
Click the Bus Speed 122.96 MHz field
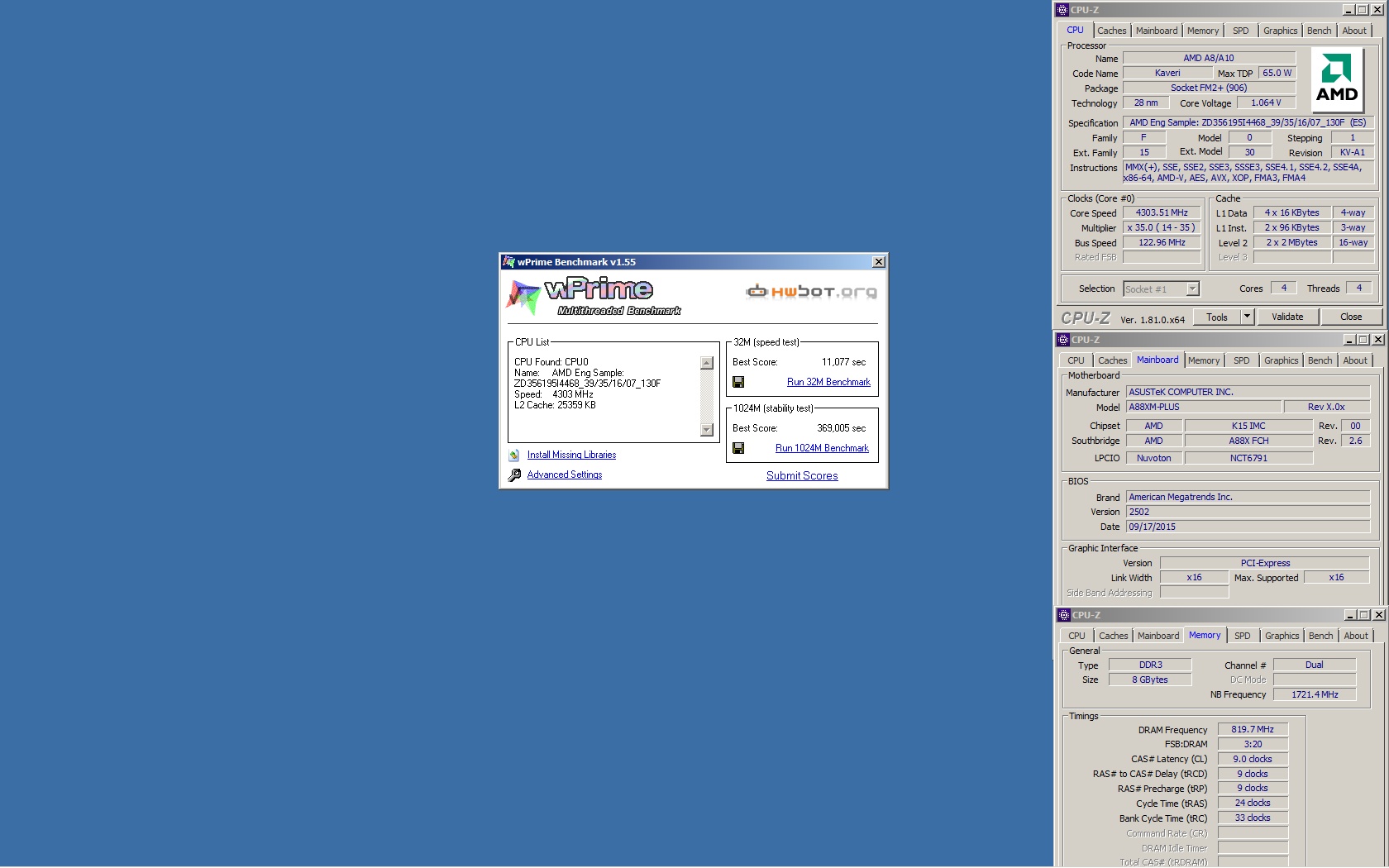1161,242
